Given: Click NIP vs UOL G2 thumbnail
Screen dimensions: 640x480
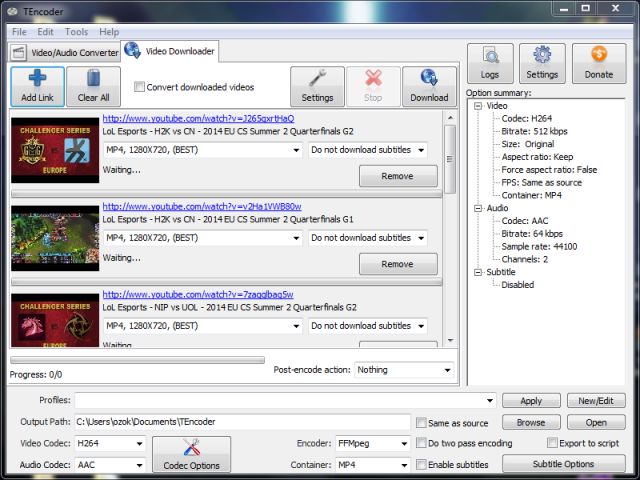Looking at the screenshot, I should 55,320.
